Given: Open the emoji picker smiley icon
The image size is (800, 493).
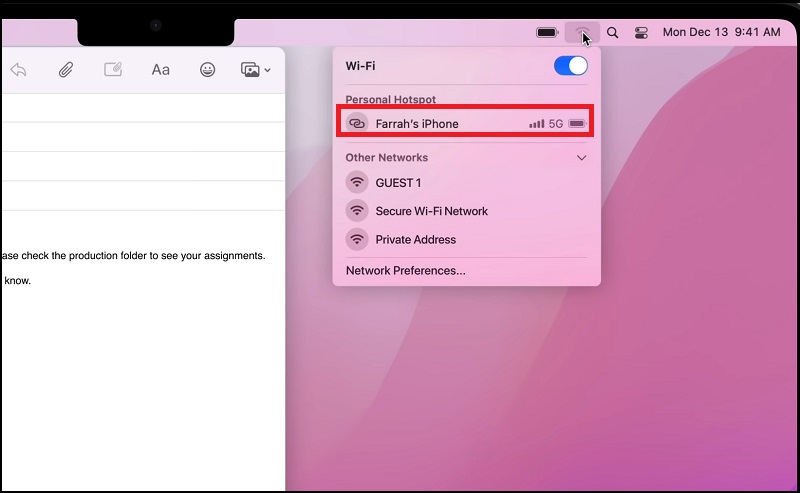Looking at the screenshot, I should 207,69.
